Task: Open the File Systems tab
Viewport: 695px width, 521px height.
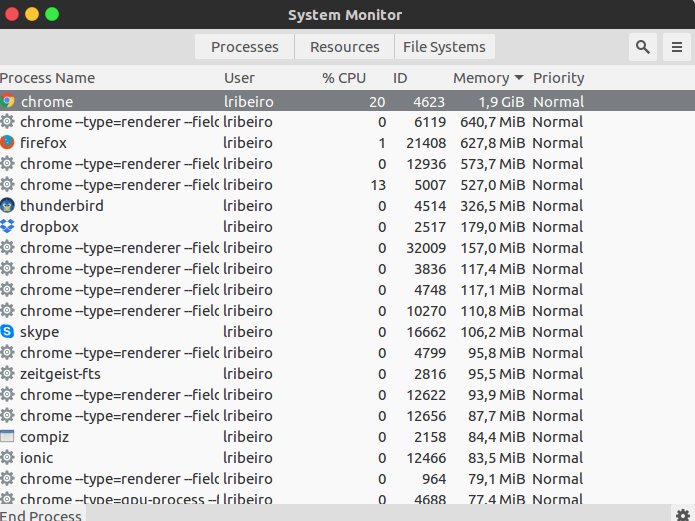Action: click(444, 47)
